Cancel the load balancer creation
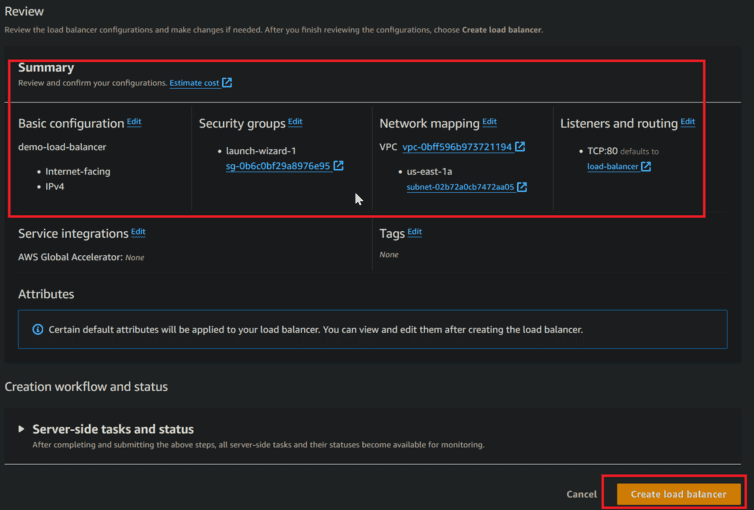The height and width of the screenshot is (510, 754). click(581, 494)
